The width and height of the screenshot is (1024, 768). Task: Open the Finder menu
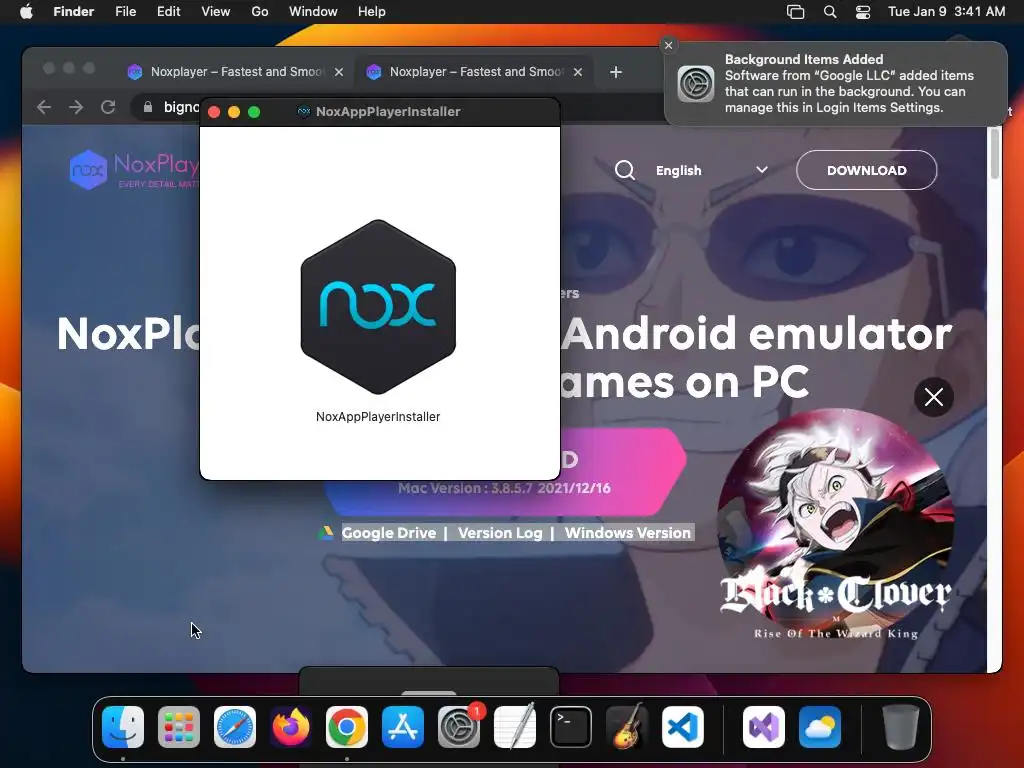click(x=74, y=12)
